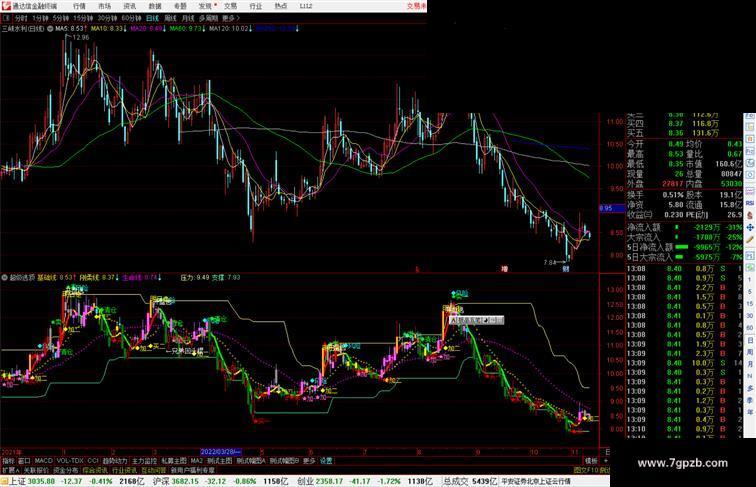Select the 周线 weekly chart tab
Image resolution: width=756 pixels, height=487 pixels.
170,18
